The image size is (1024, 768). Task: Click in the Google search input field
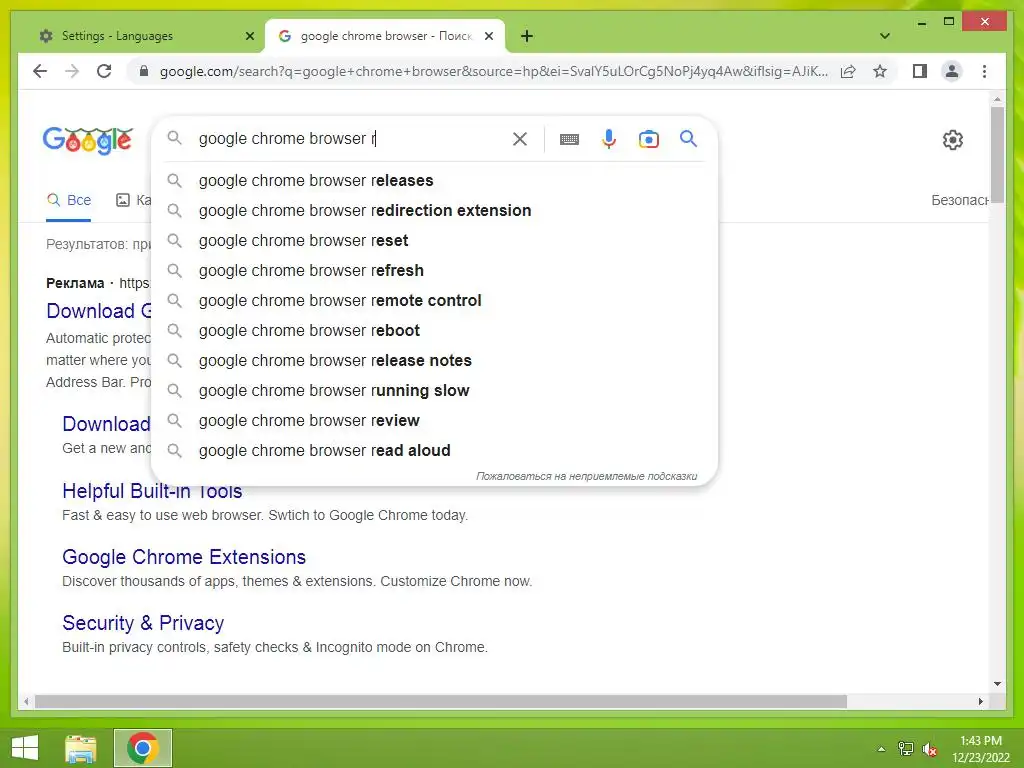349,138
